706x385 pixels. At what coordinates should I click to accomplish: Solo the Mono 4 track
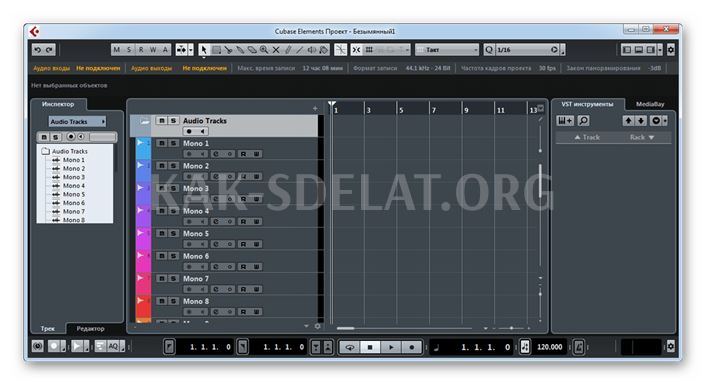pyautogui.click(x=173, y=211)
